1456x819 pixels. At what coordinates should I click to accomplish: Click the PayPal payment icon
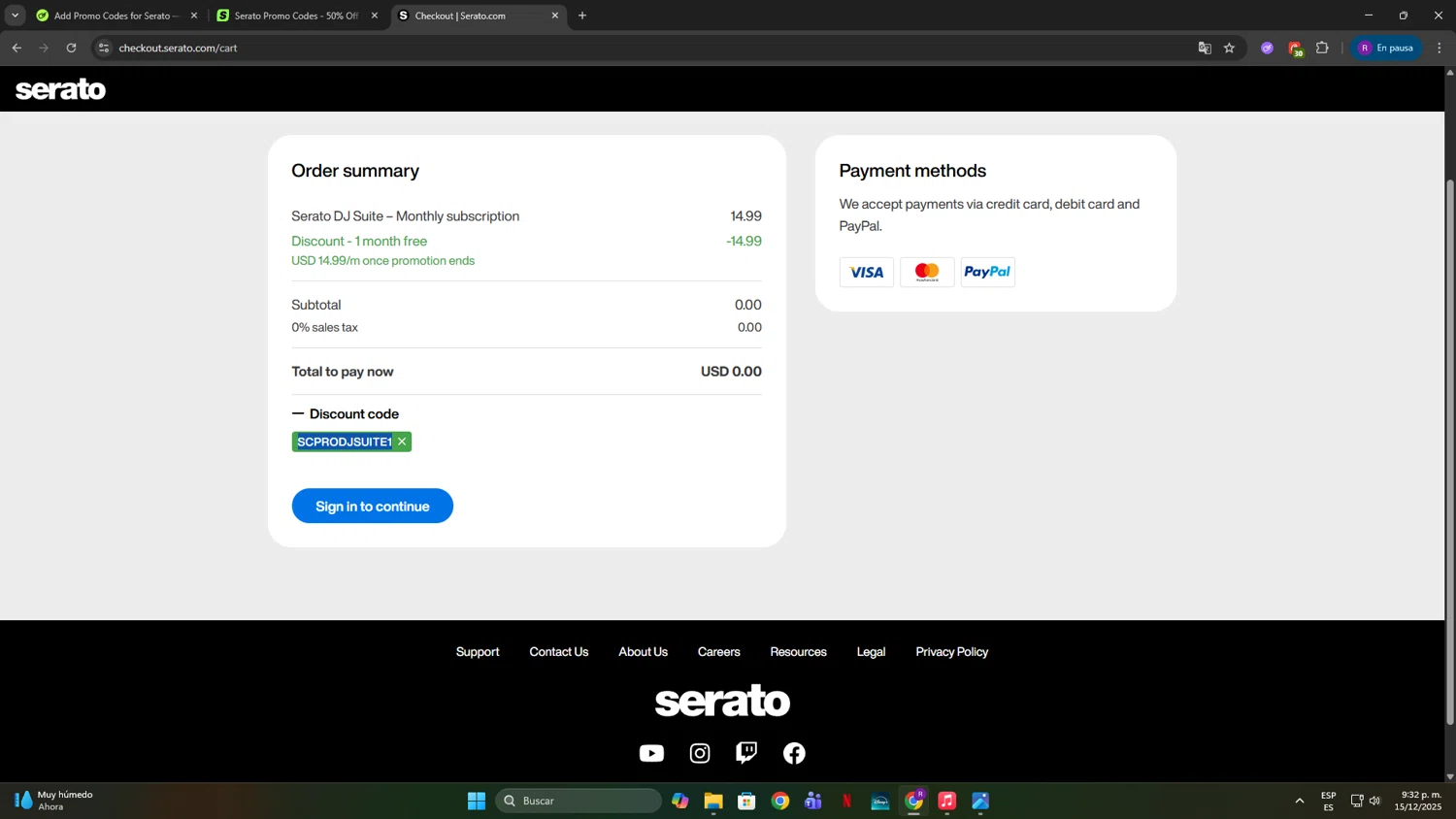[x=987, y=273]
